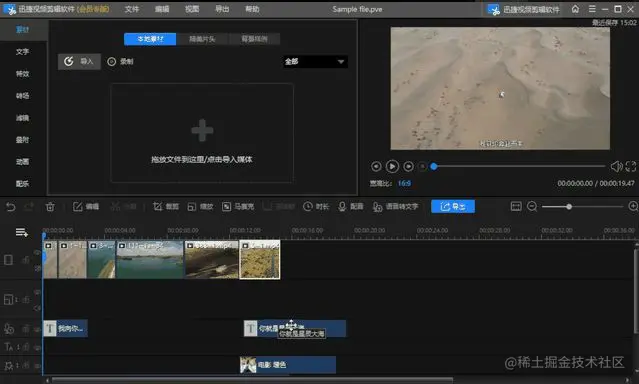Open the 帮助 Help menu

coord(252,9)
